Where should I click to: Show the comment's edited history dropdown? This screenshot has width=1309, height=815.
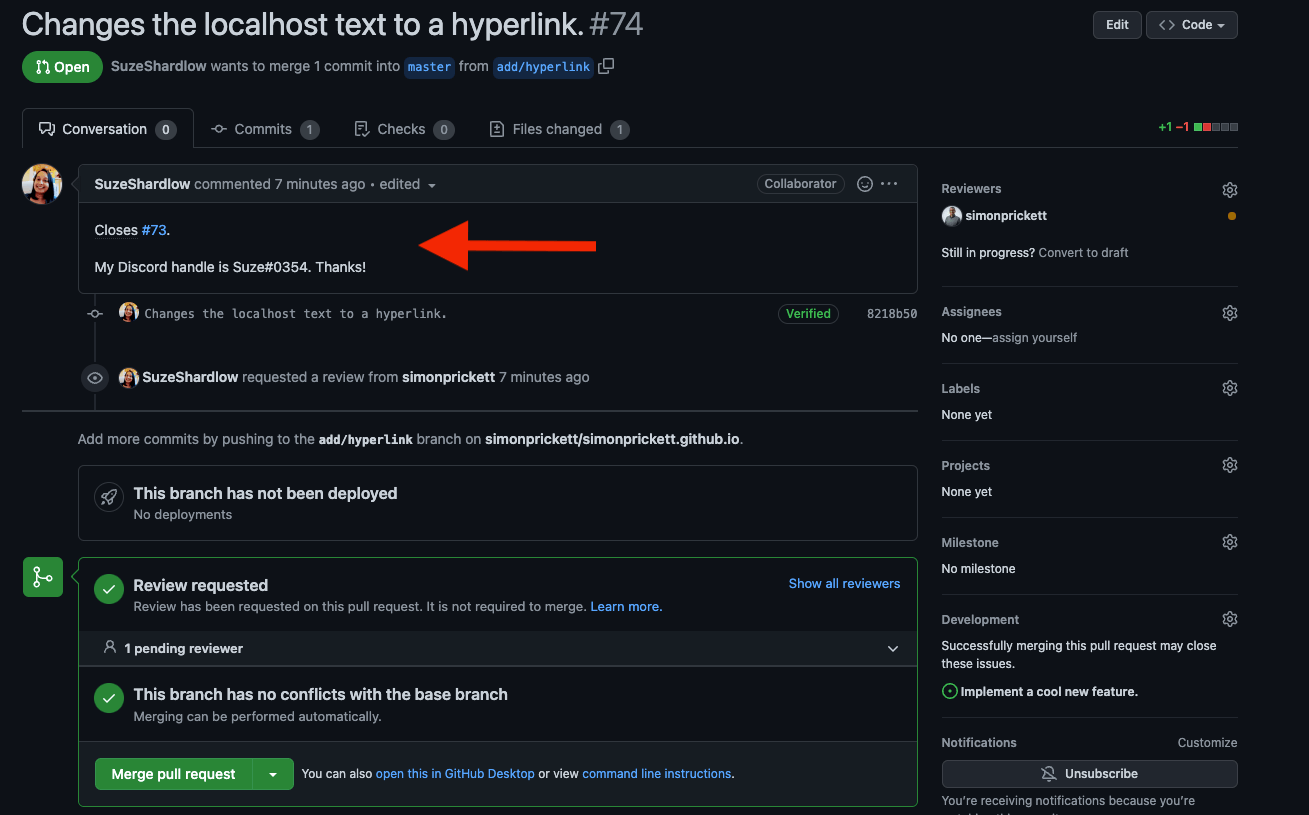[432, 185]
